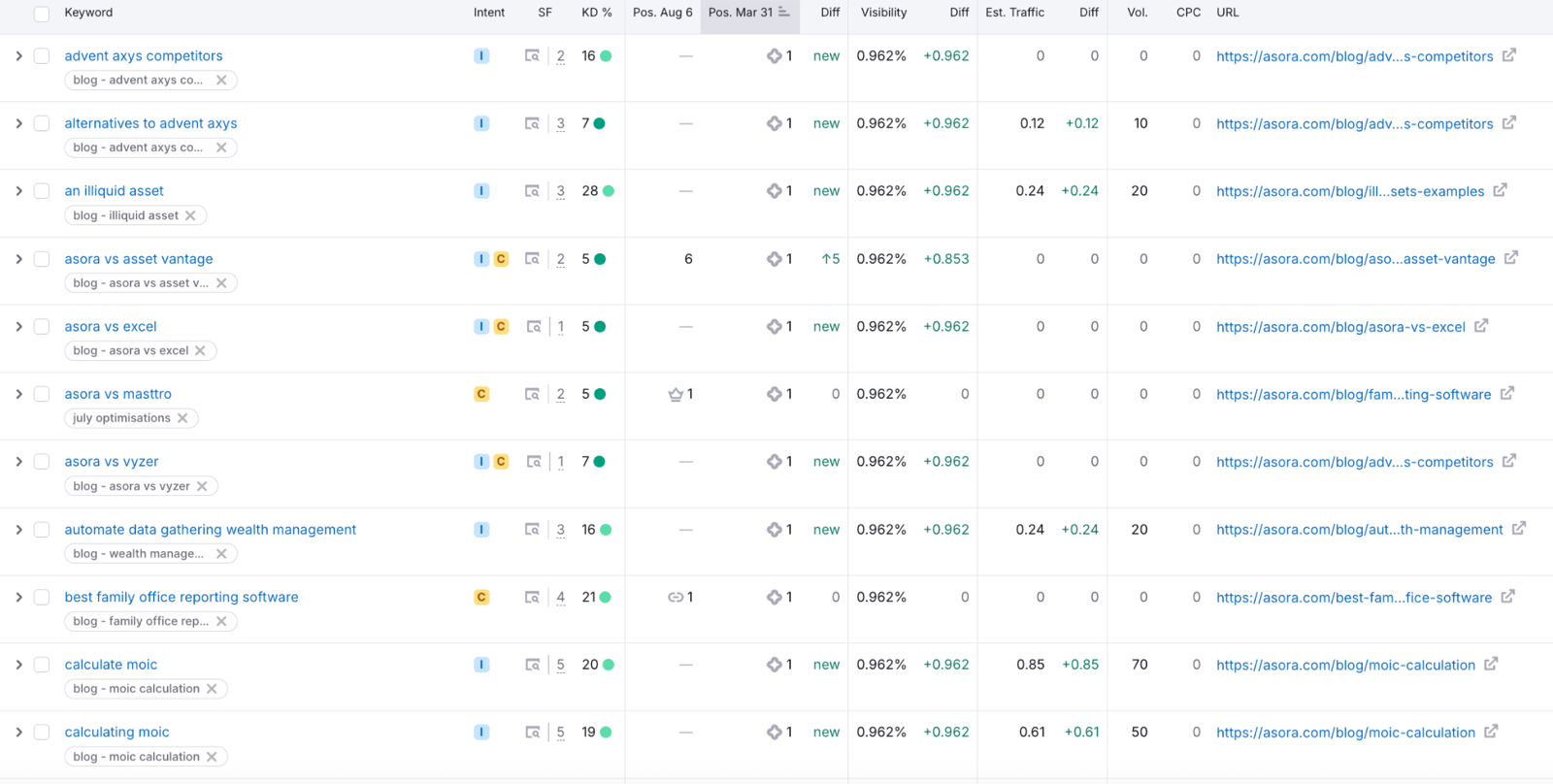Expand row an illiquid asset
Screen dimensions: 1553x784
pos(18,191)
